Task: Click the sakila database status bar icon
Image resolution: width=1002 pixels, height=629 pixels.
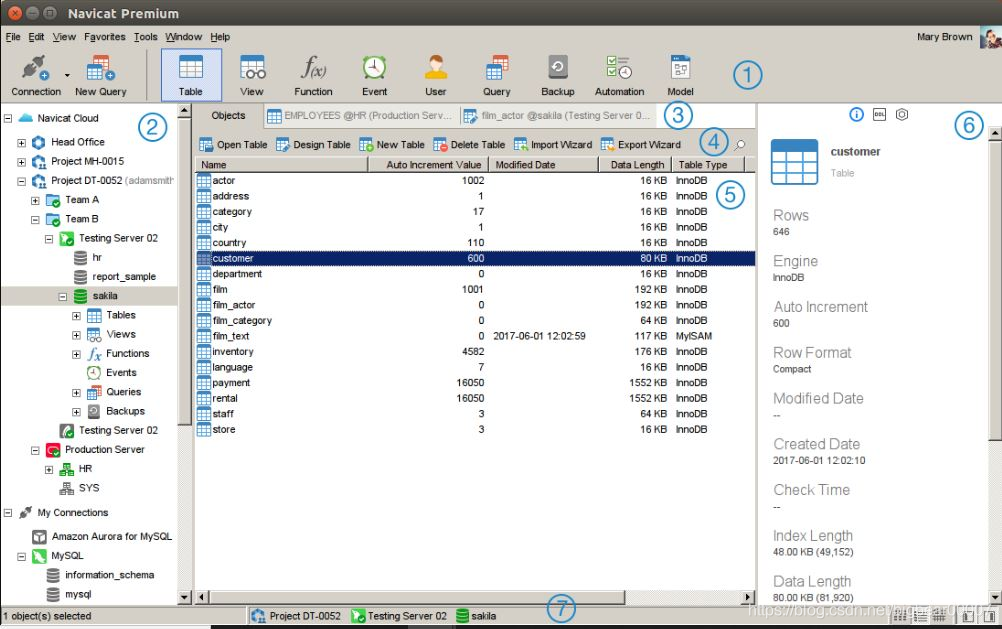Action: coord(463,616)
